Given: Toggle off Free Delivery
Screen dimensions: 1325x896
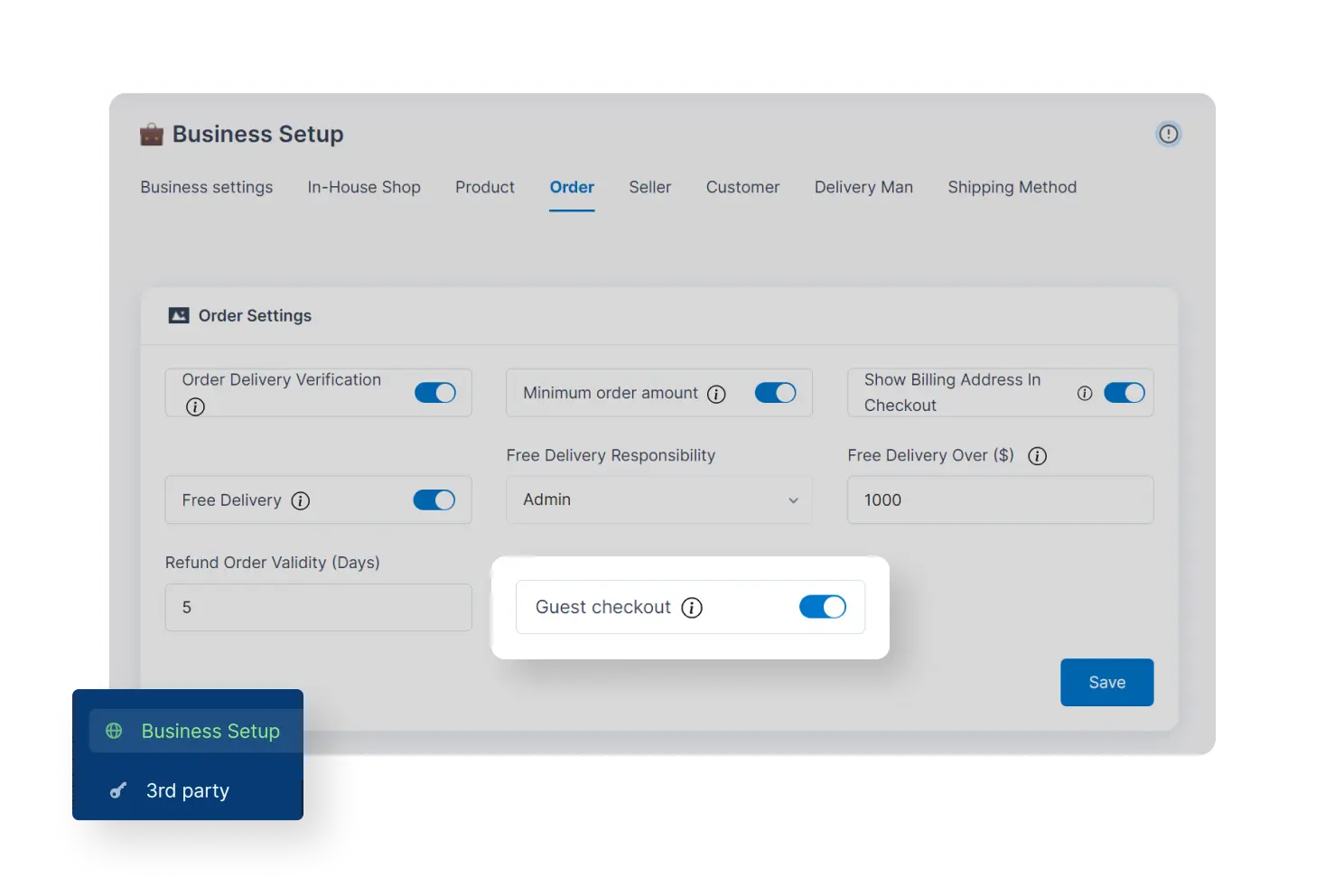Looking at the screenshot, I should (434, 499).
